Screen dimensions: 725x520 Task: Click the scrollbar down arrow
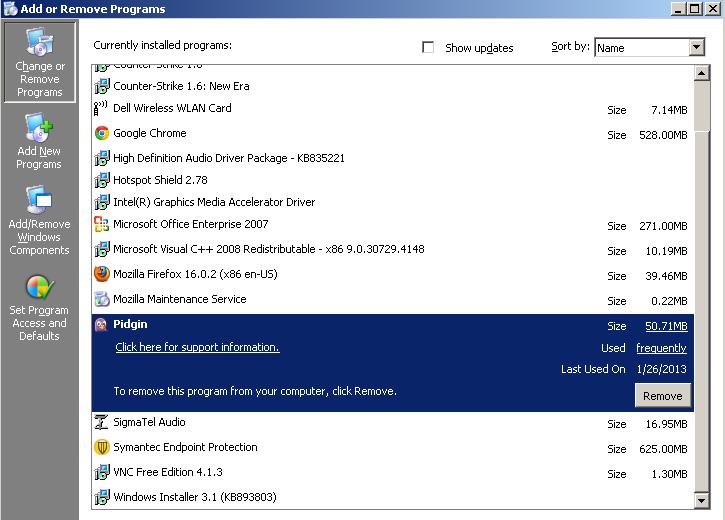coord(701,500)
